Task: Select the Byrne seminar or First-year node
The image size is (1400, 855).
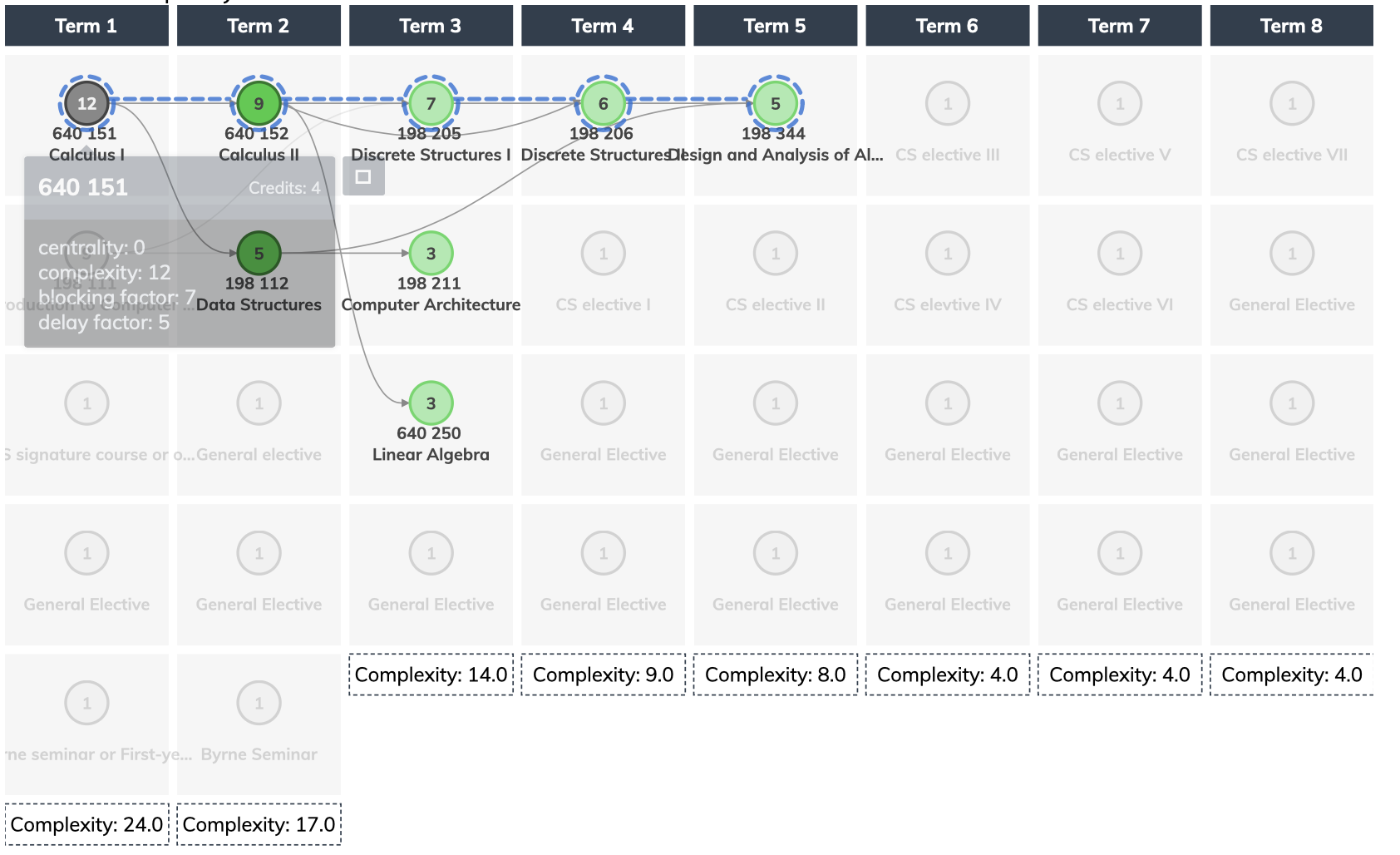Action: tap(86, 703)
